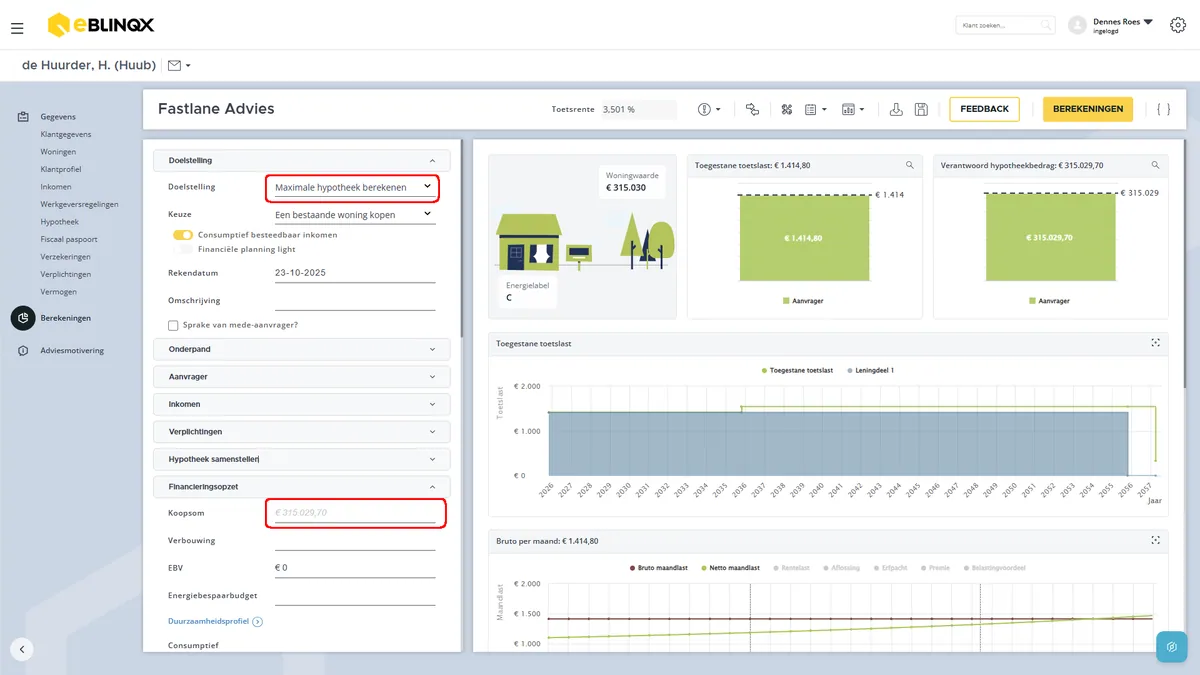Image resolution: width=1200 pixels, height=675 pixels.
Task: Open the Dennes Roes user dropdown
Action: click(x=1122, y=25)
